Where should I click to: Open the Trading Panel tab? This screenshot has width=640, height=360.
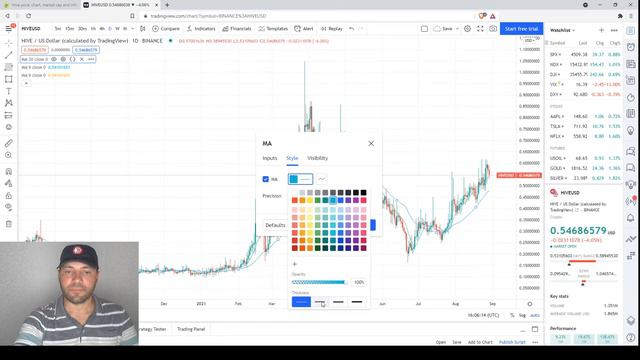191,329
